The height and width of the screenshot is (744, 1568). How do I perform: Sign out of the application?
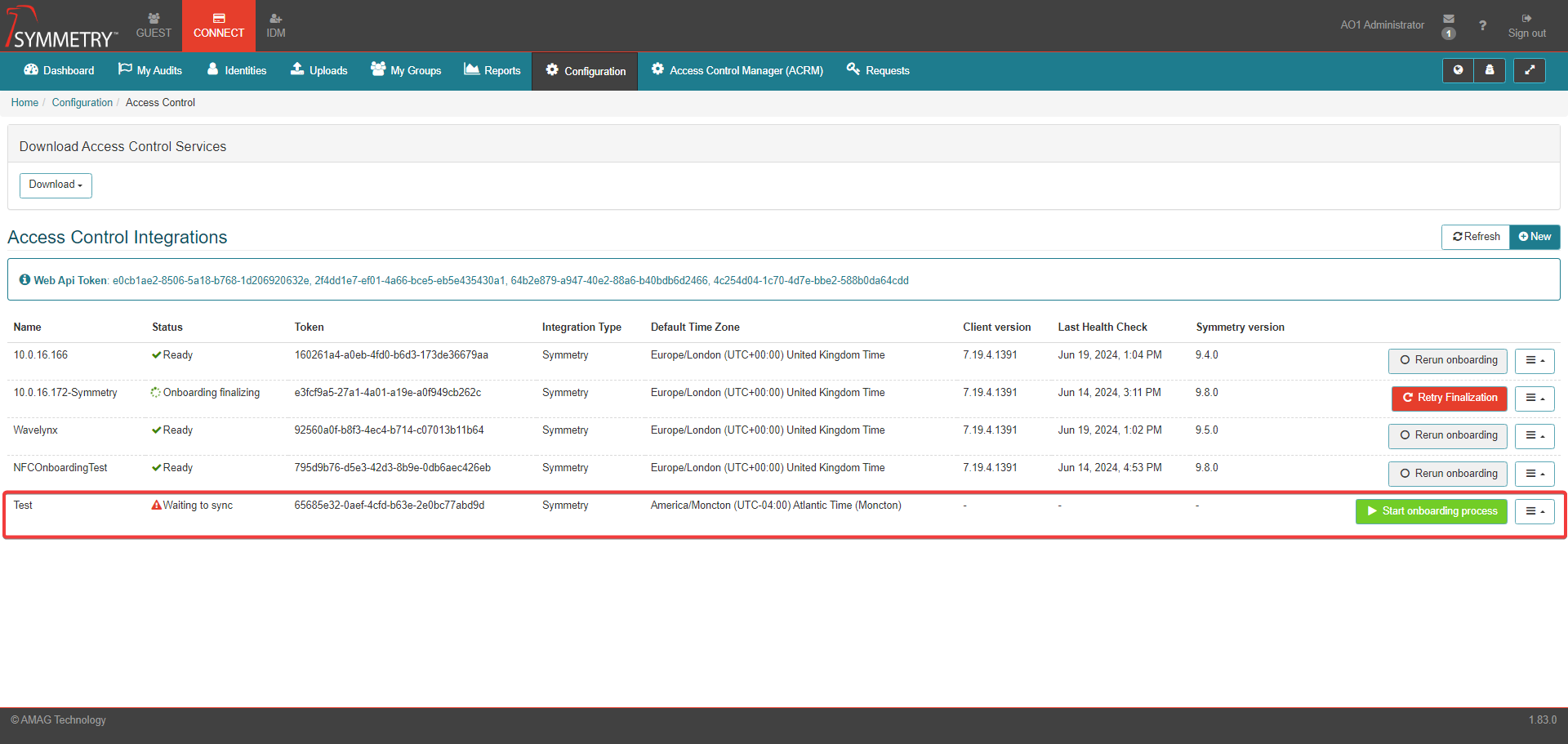[x=1526, y=26]
